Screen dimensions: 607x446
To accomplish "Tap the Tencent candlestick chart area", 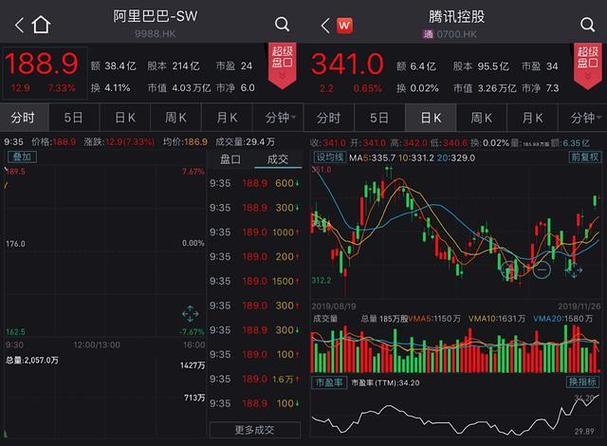I will [x=456, y=232].
